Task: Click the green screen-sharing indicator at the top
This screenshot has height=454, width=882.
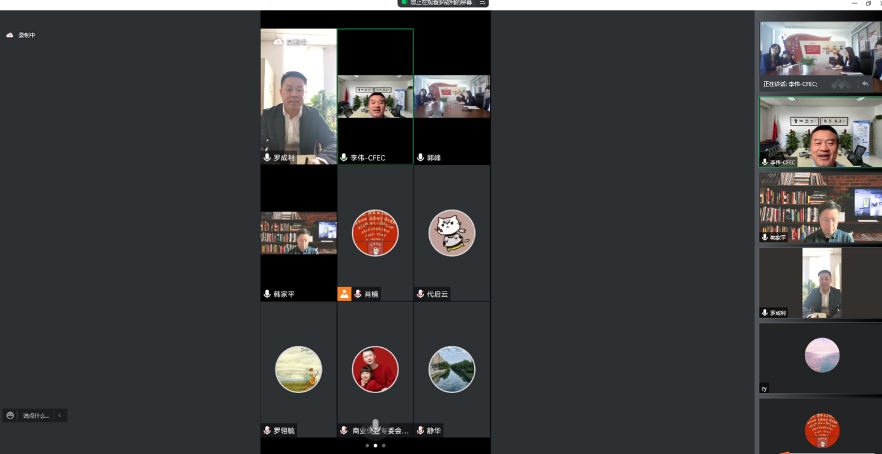Action: (x=405, y=3)
